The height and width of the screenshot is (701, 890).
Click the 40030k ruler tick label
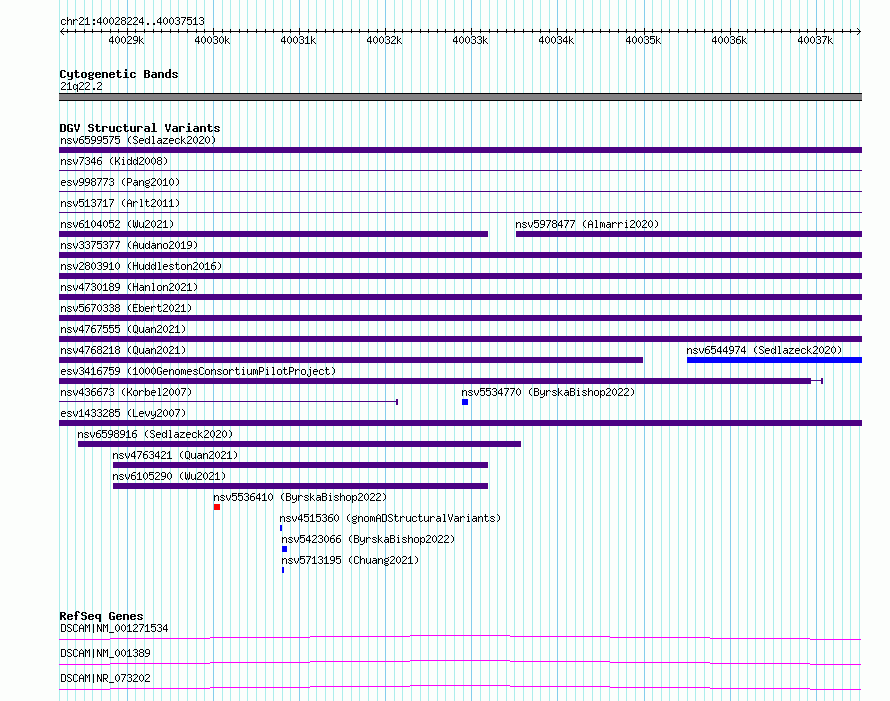pos(212,40)
